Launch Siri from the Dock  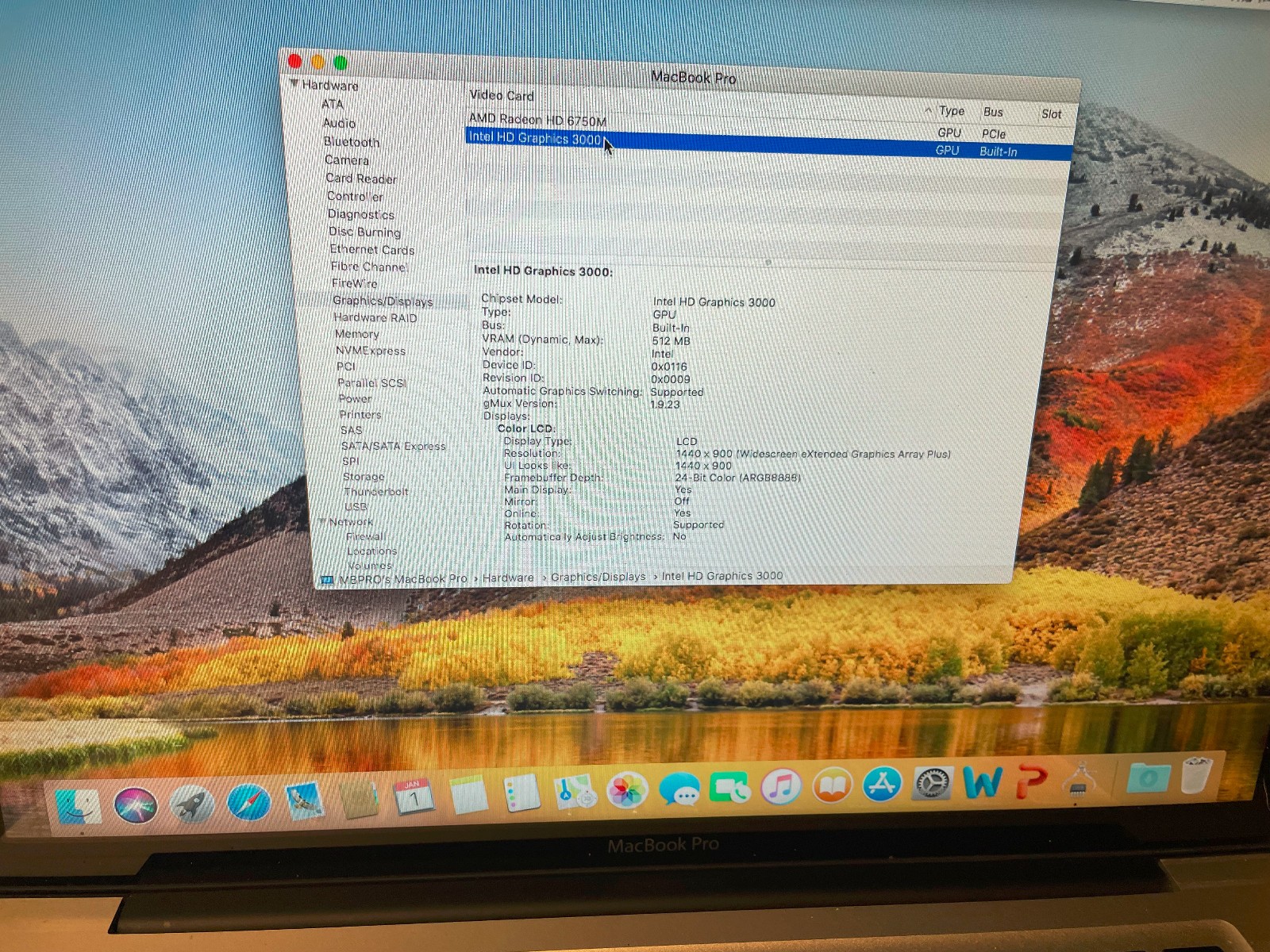click(x=136, y=805)
